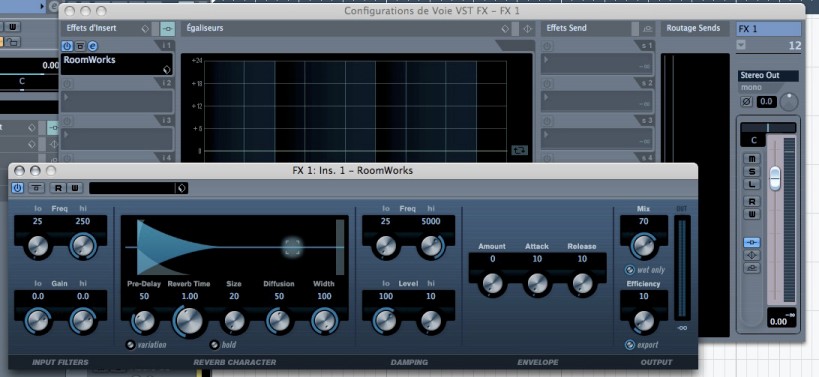Click the EQ curve reset icon at the graph edge
The width and height of the screenshot is (819, 377).
coord(520,150)
